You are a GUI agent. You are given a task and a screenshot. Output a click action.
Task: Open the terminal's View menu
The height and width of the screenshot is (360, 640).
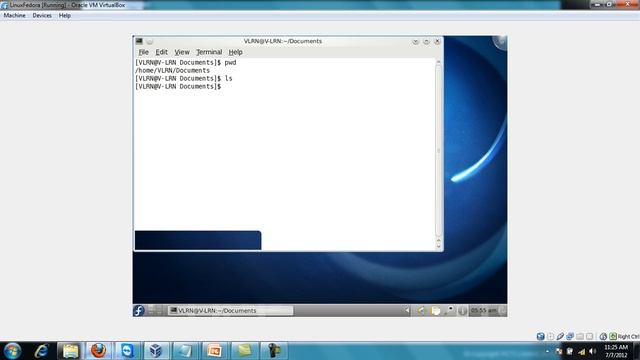(x=182, y=52)
